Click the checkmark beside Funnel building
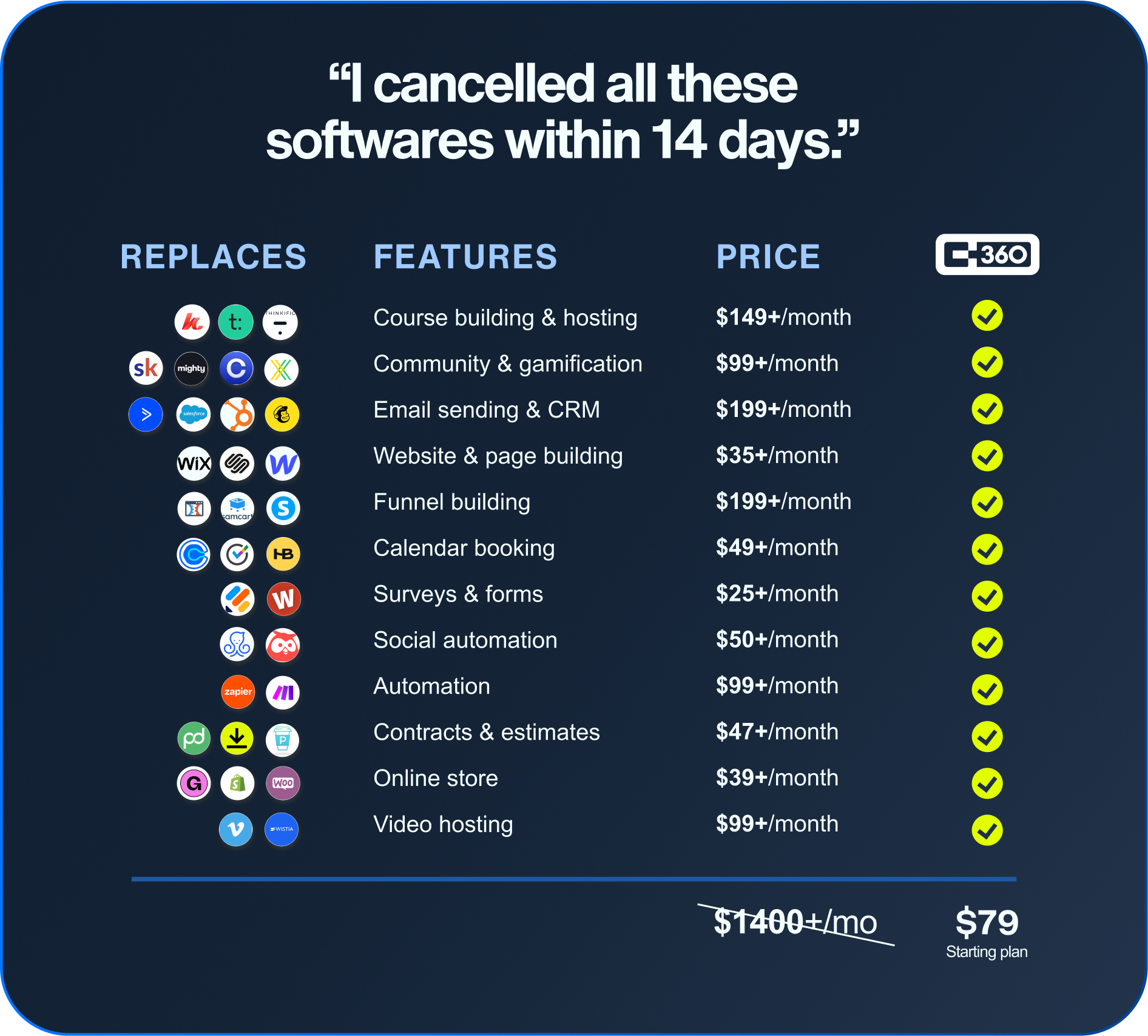Screen dimensions: 1148x1036 (x=987, y=503)
